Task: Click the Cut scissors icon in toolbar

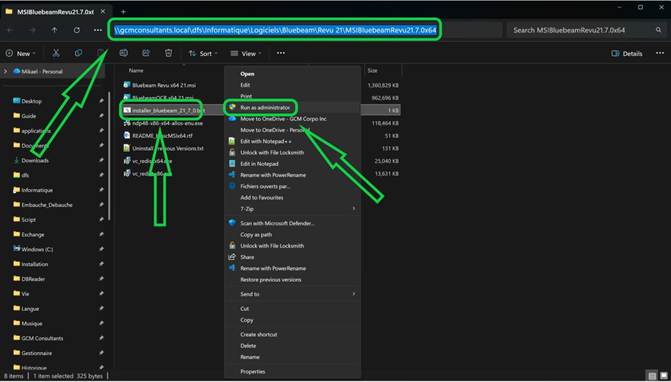Action: point(56,53)
